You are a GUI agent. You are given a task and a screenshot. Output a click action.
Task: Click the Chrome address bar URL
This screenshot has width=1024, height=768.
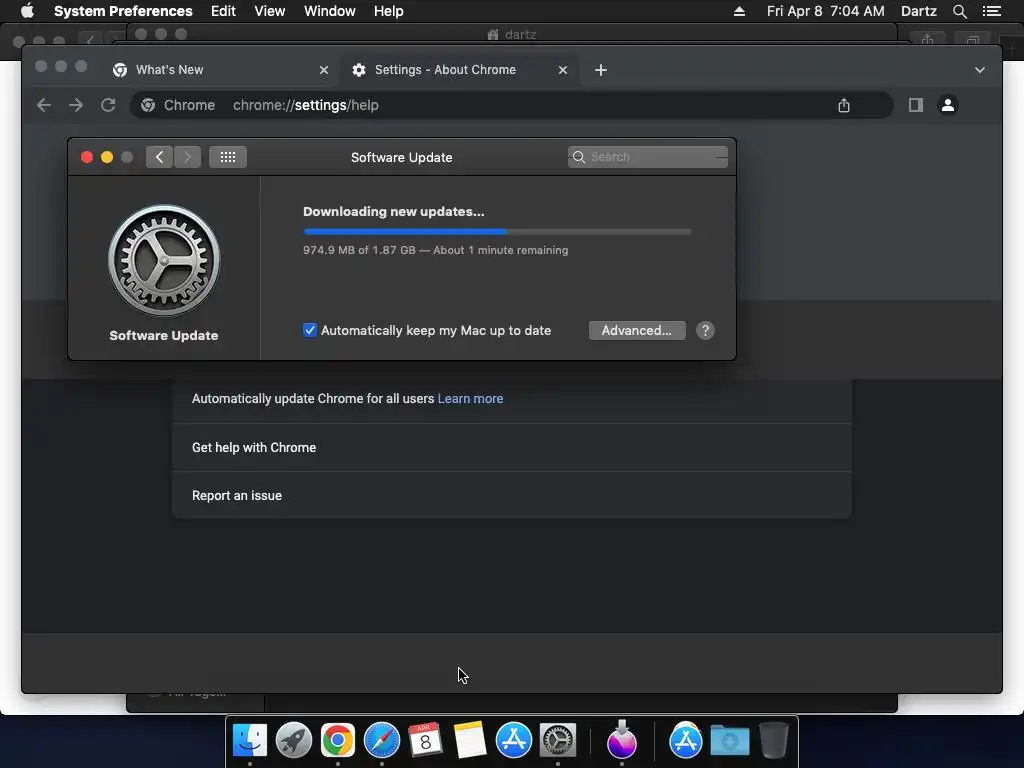(x=306, y=105)
